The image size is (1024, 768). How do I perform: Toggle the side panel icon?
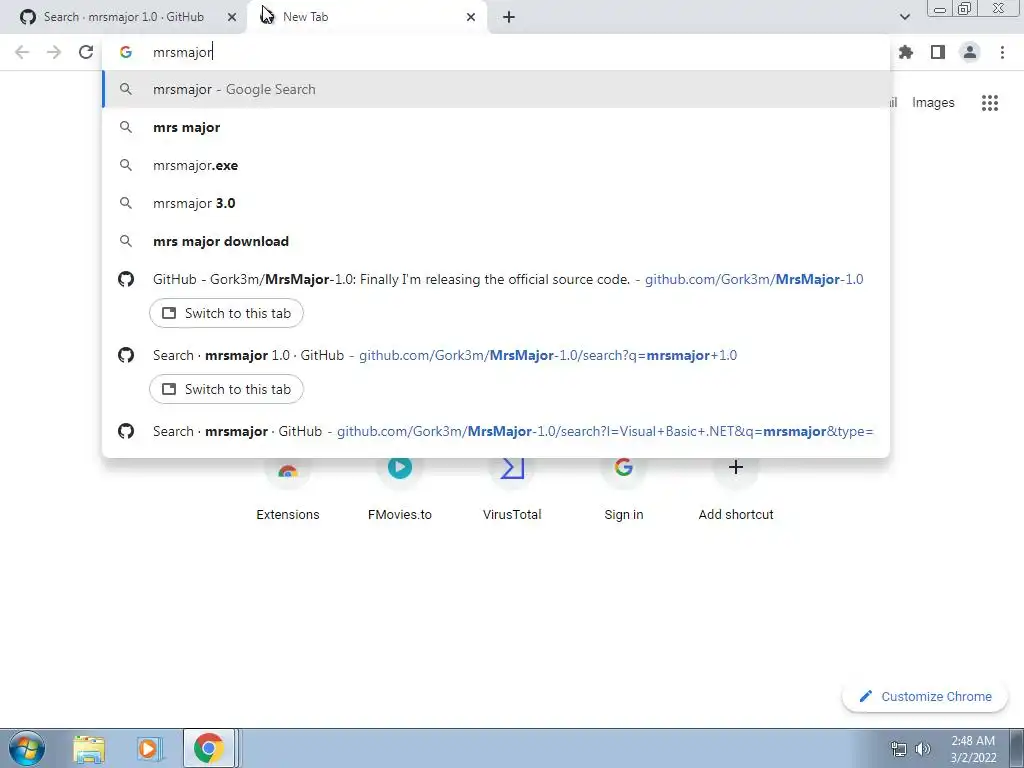point(938,52)
